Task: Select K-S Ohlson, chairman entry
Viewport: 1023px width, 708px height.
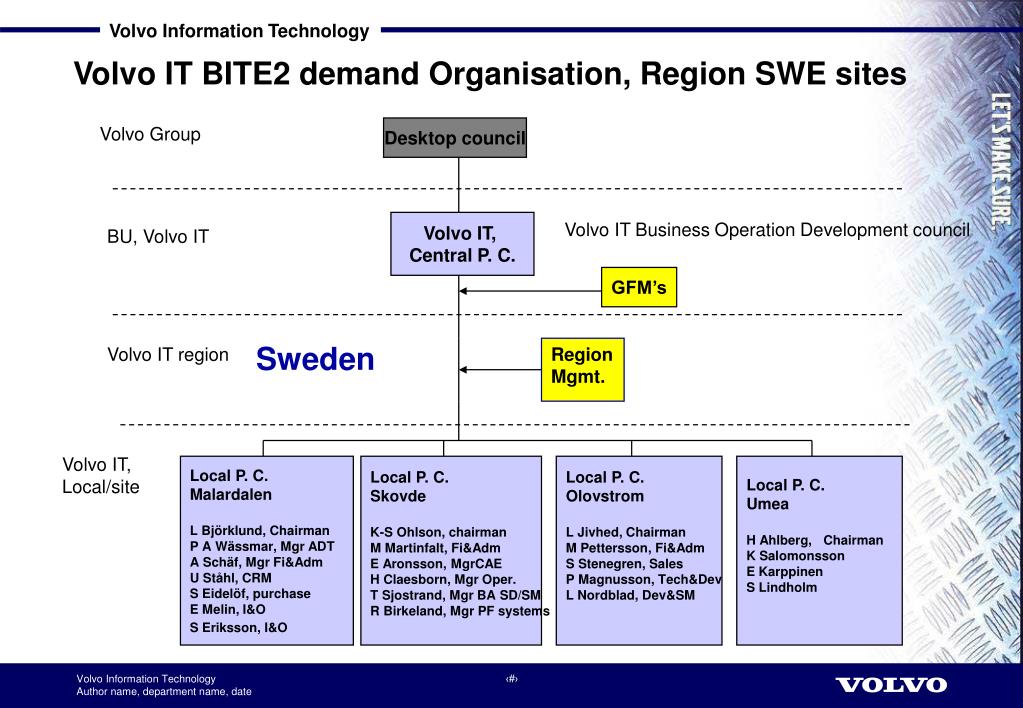Action: pyautogui.click(x=438, y=532)
